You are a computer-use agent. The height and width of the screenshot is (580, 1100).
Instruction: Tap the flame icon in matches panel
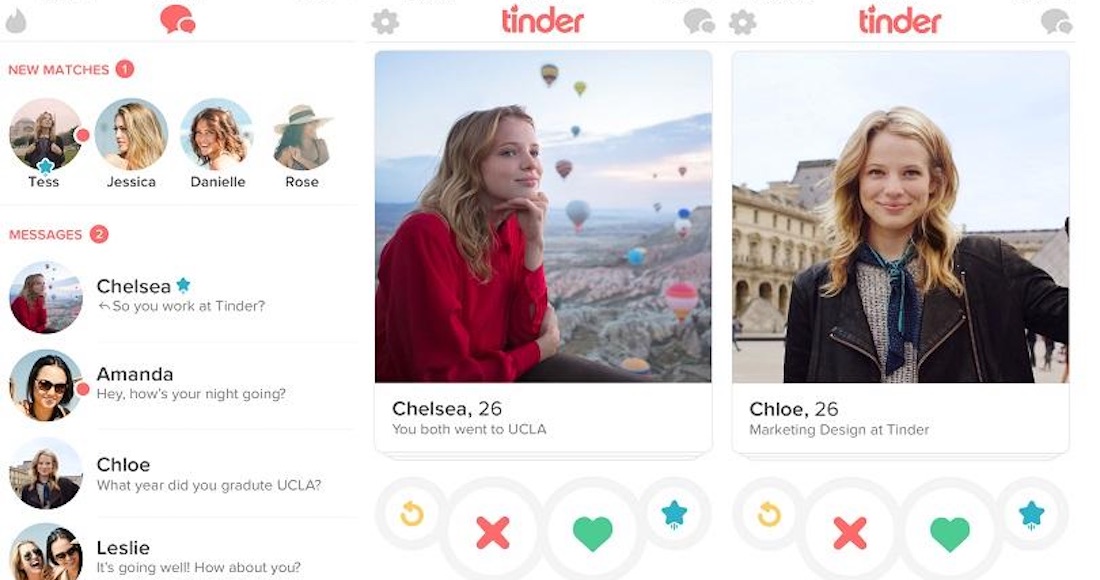15,22
